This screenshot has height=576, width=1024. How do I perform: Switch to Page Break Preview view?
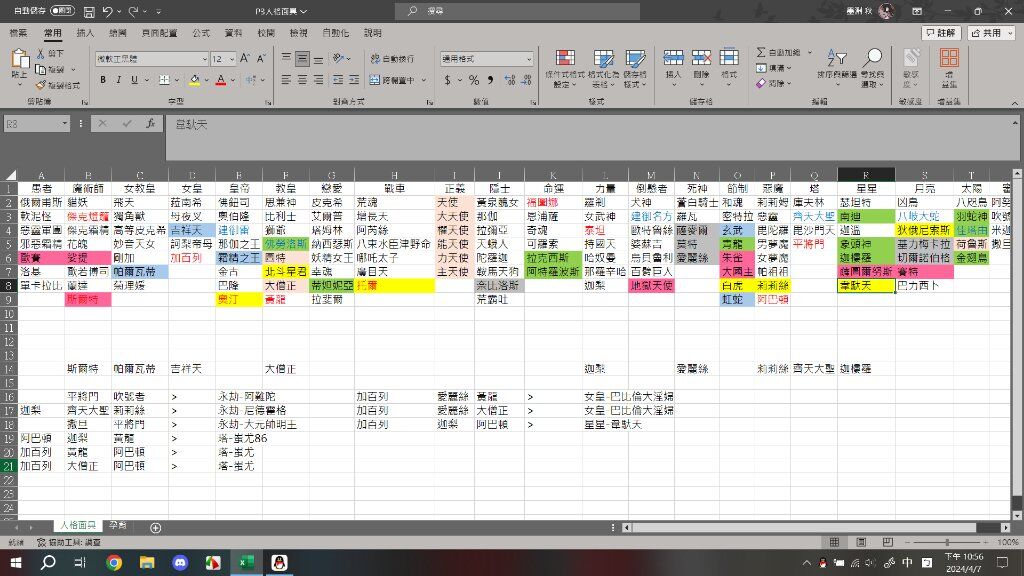[888, 542]
